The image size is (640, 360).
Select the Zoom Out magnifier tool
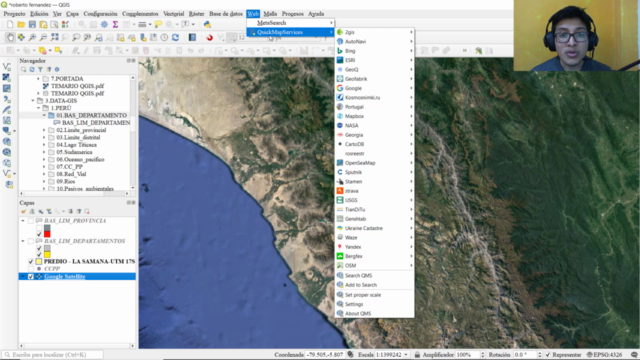(x=43, y=38)
